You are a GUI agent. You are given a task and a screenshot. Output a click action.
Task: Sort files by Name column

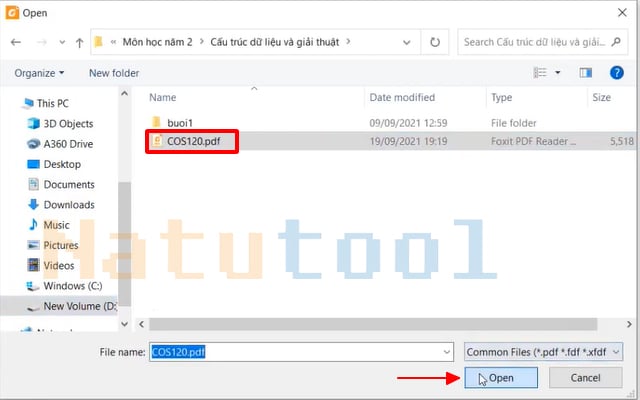point(162,98)
